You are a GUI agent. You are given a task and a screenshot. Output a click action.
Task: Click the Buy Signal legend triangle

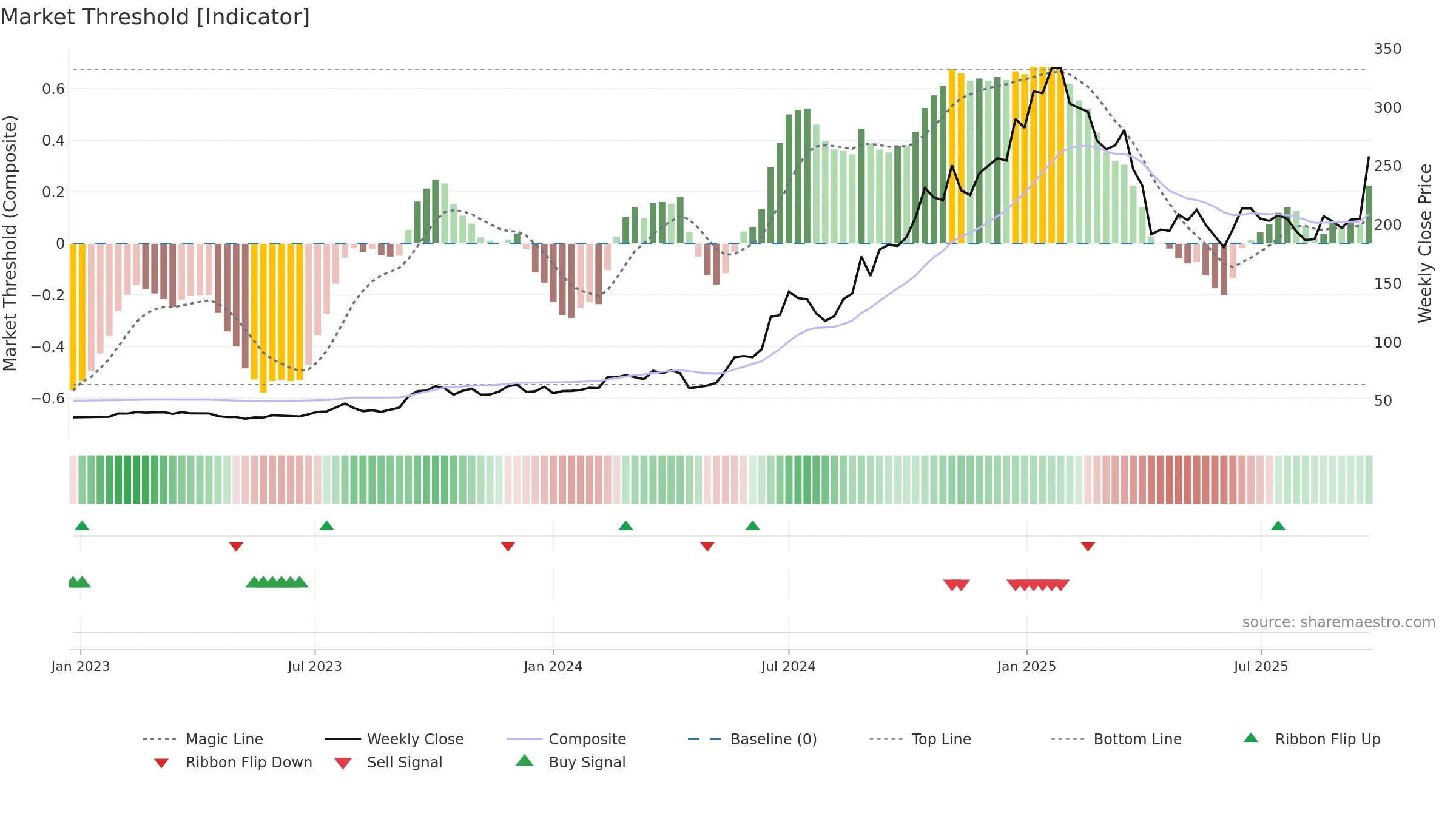point(525,760)
